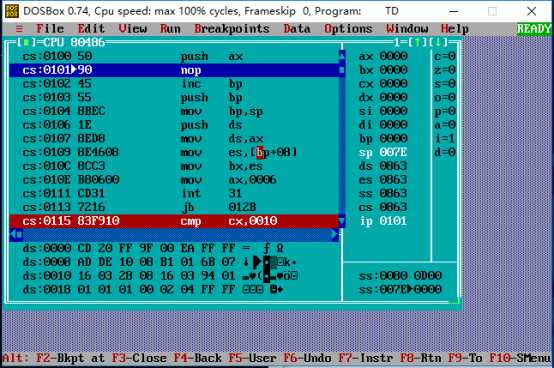Open the Edit menu
The width and height of the screenshot is (554, 368).
(91, 29)
